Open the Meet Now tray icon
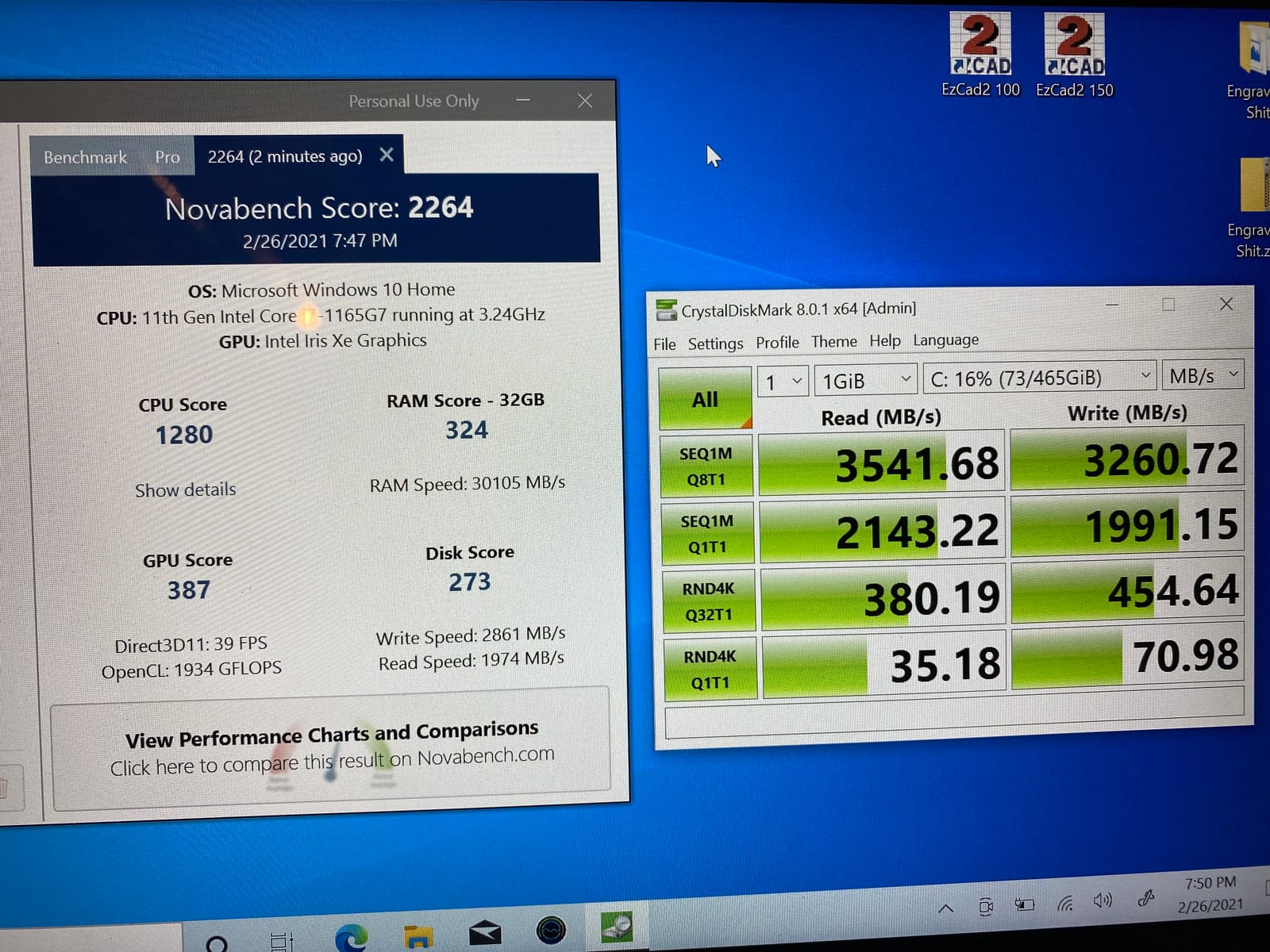Viewport: 1270px width, 952px height. (986, 906)
